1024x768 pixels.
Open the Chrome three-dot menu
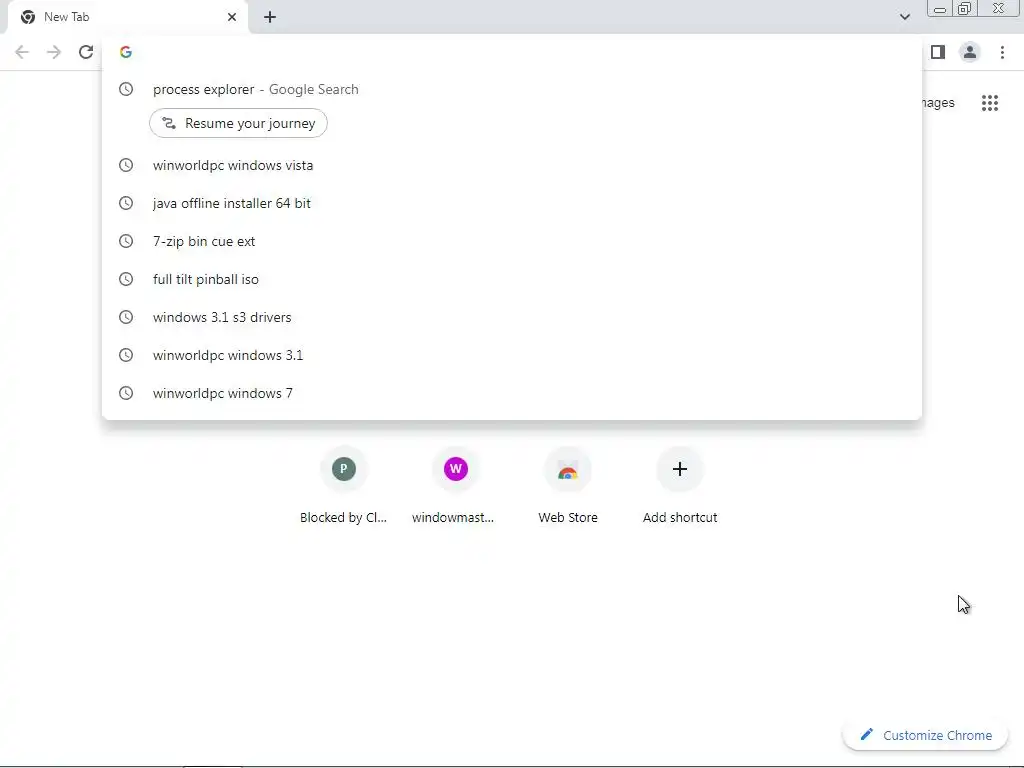(1002, 52)
